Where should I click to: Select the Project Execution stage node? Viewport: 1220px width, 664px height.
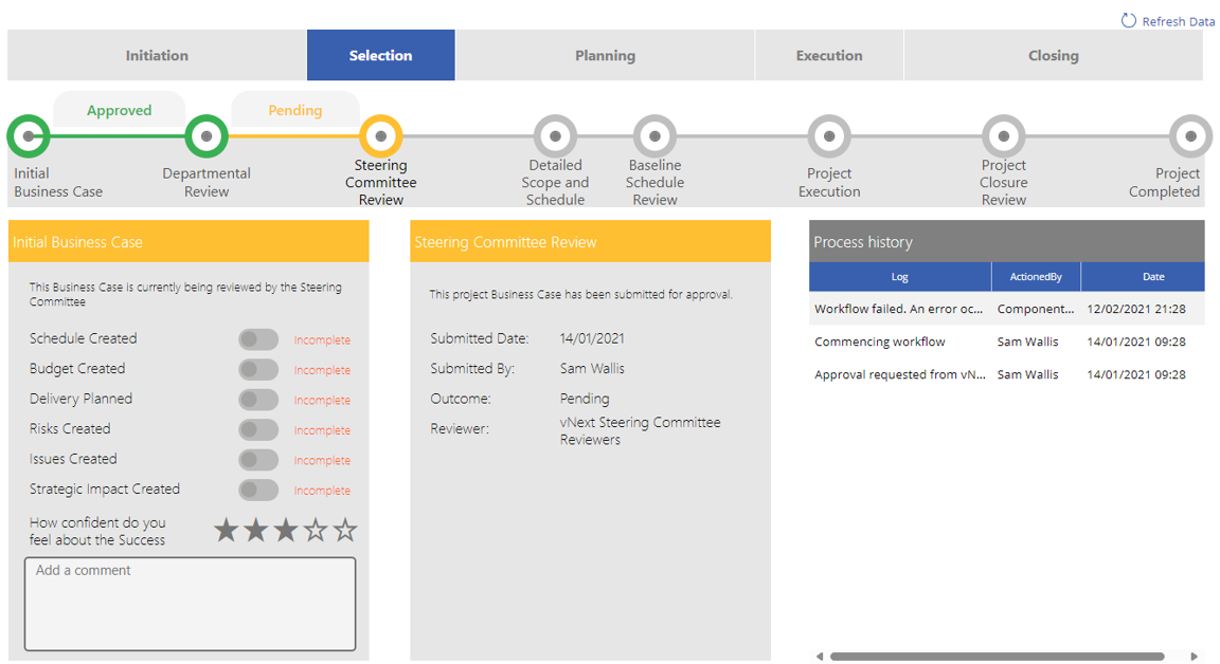pos(829,133)
